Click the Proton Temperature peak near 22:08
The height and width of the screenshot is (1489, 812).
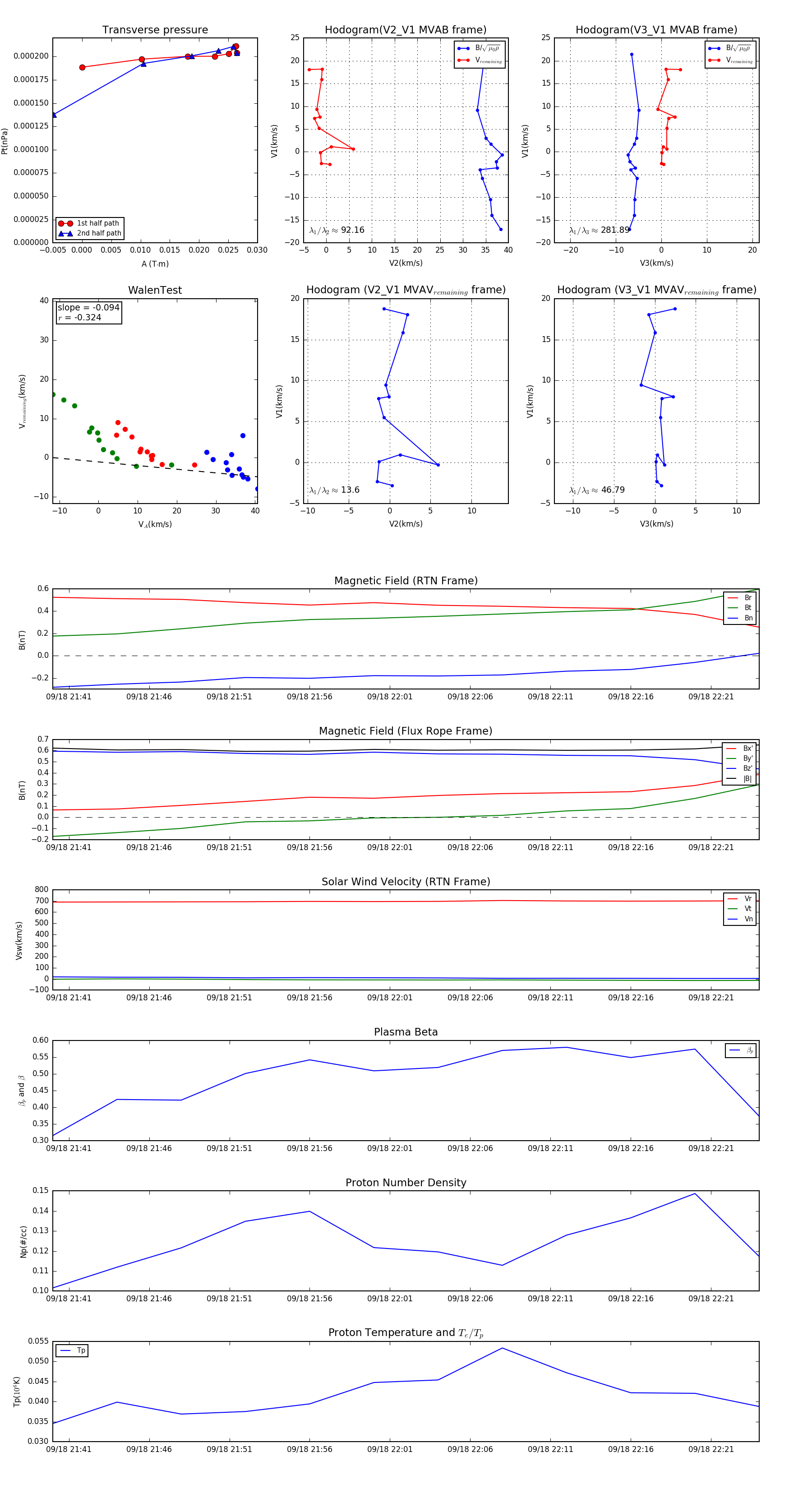tap(502, 1348)
